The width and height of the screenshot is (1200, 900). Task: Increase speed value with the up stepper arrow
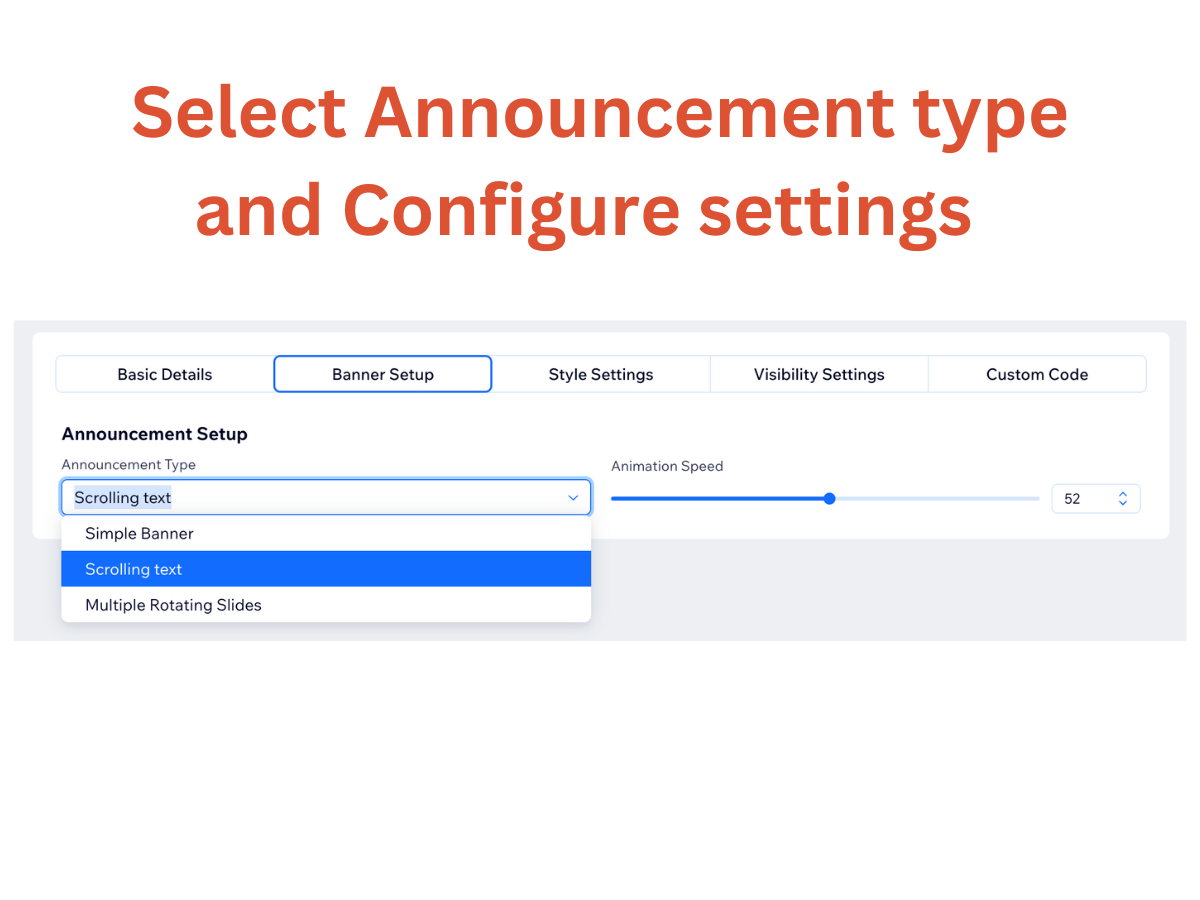click(1123, 493)
